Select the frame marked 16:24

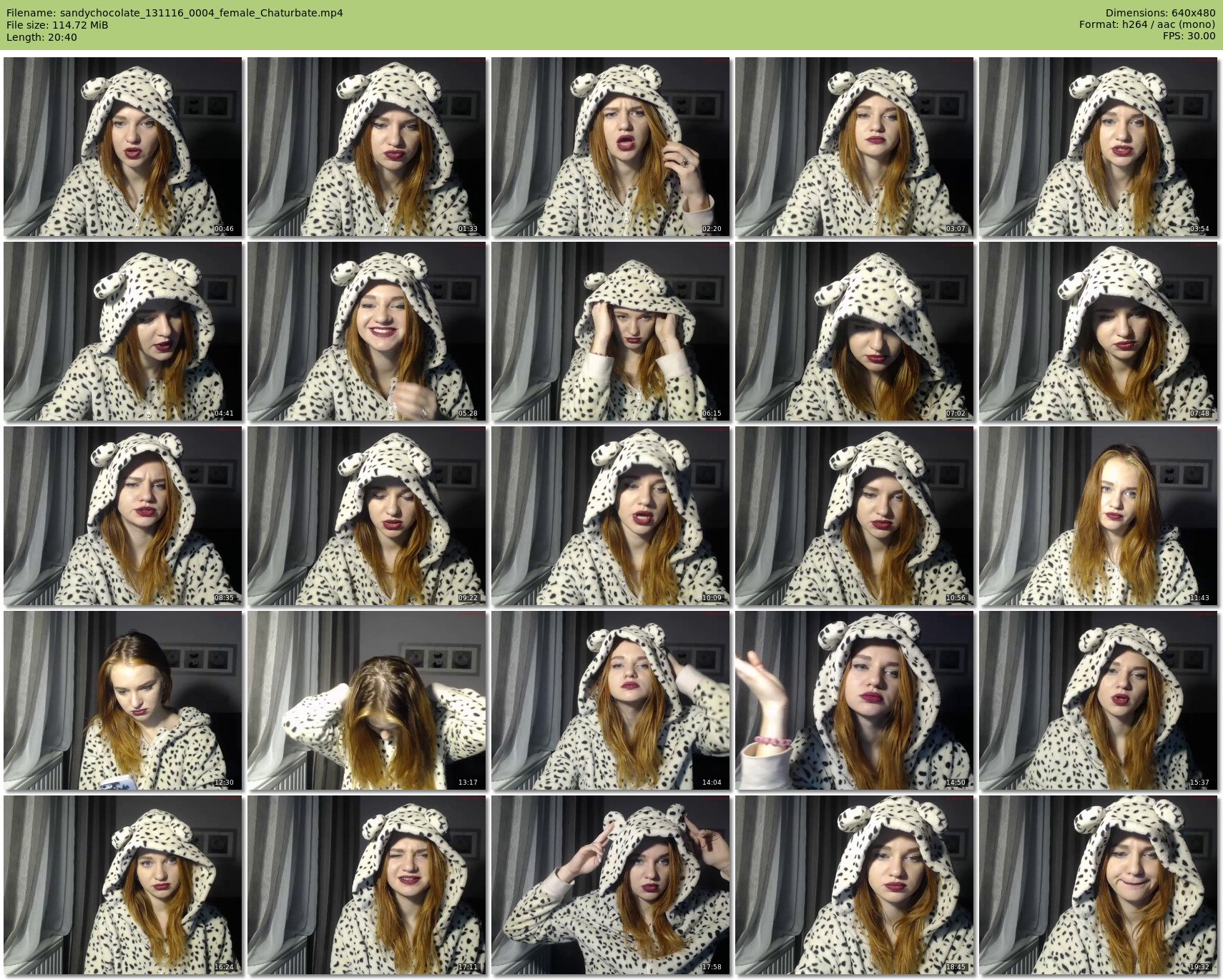pos(122,885)
